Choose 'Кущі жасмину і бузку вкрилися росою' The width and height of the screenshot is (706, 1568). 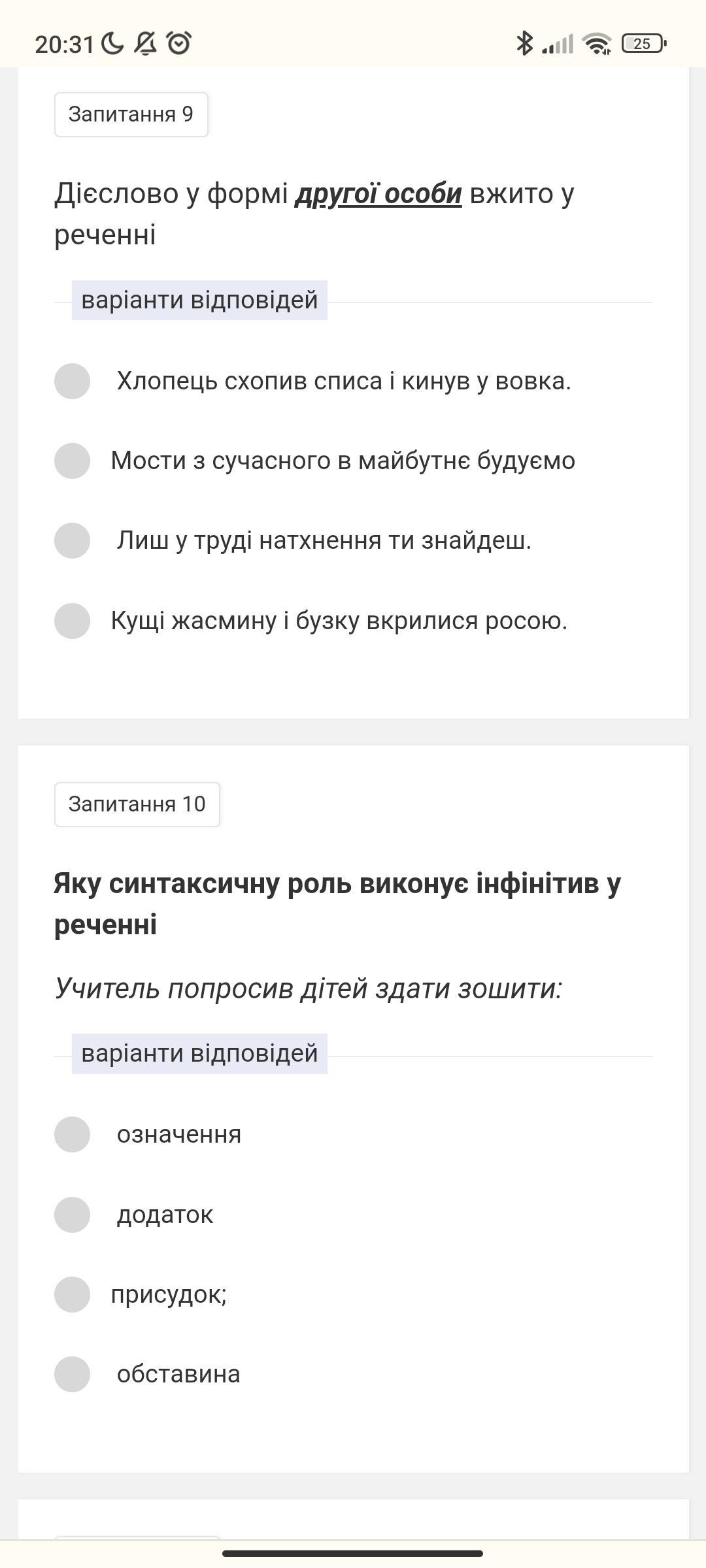[72, 621]
